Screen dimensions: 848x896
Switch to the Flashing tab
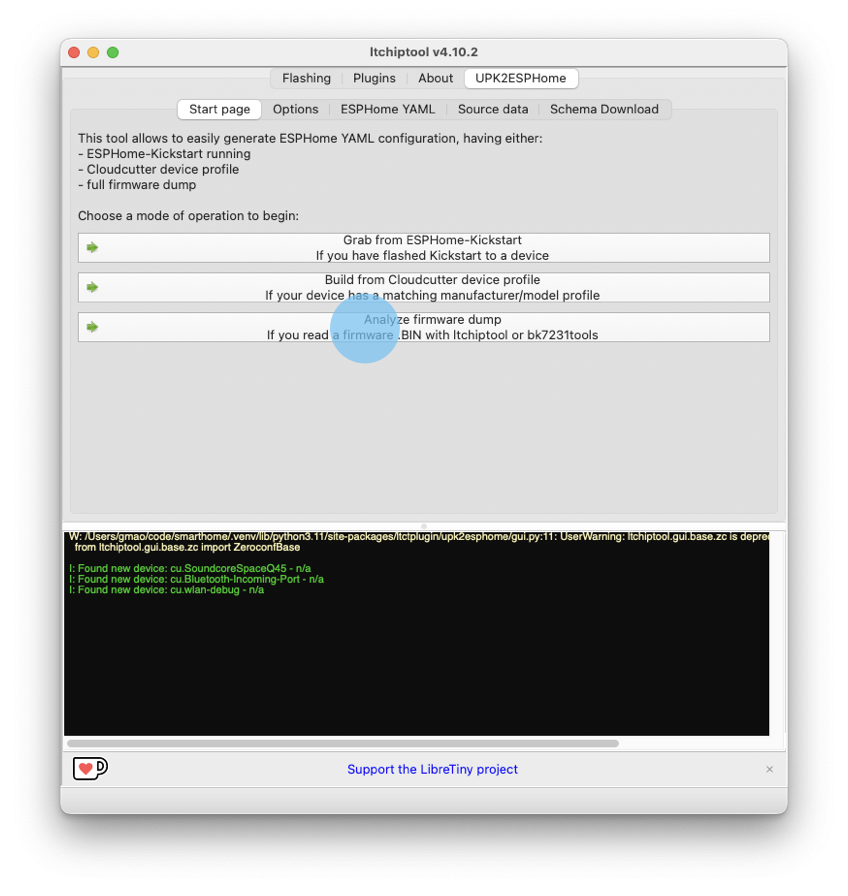point(306,78)
